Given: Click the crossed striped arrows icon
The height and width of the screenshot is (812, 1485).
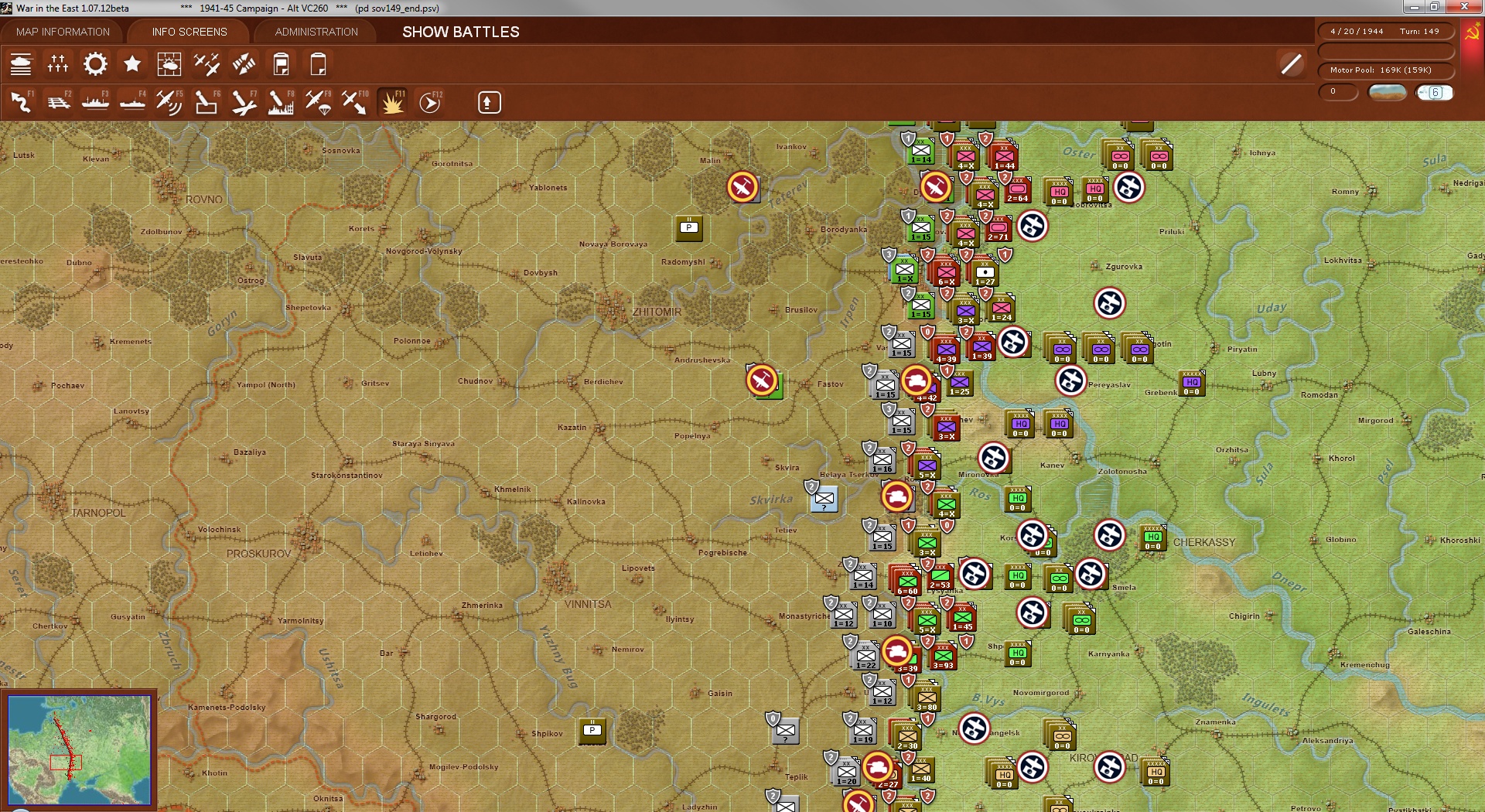Looking at the screenshot, I should click(x=244, y=64).
